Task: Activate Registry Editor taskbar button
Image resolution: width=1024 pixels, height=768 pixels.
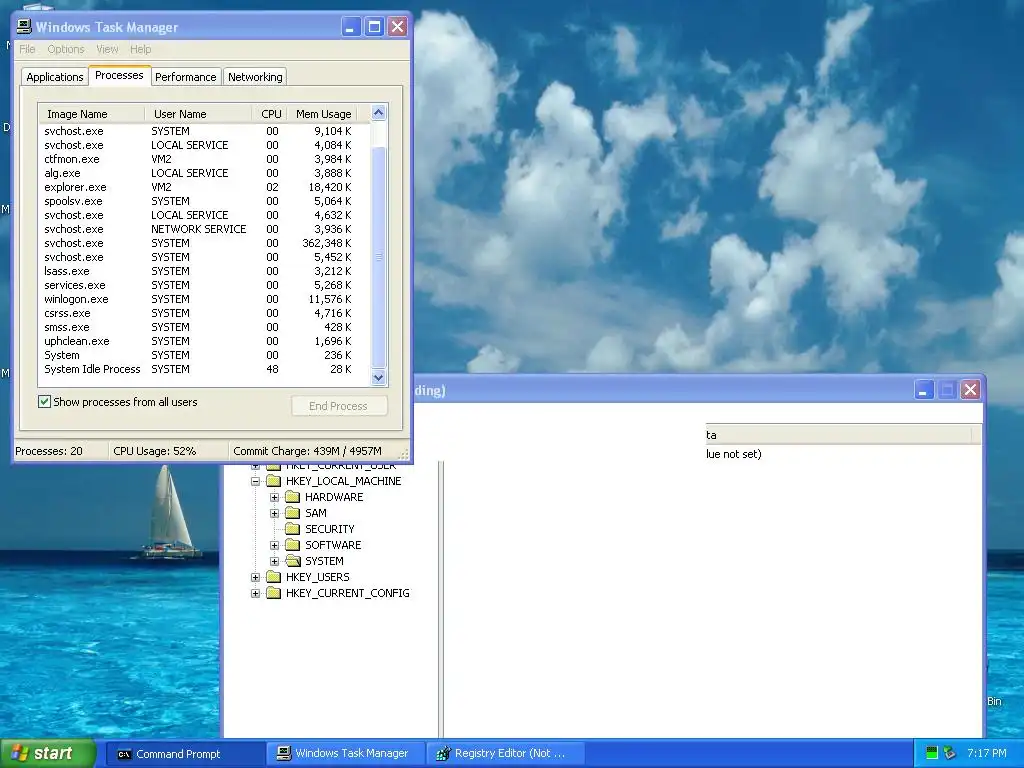Action: [x=505, y=754]
